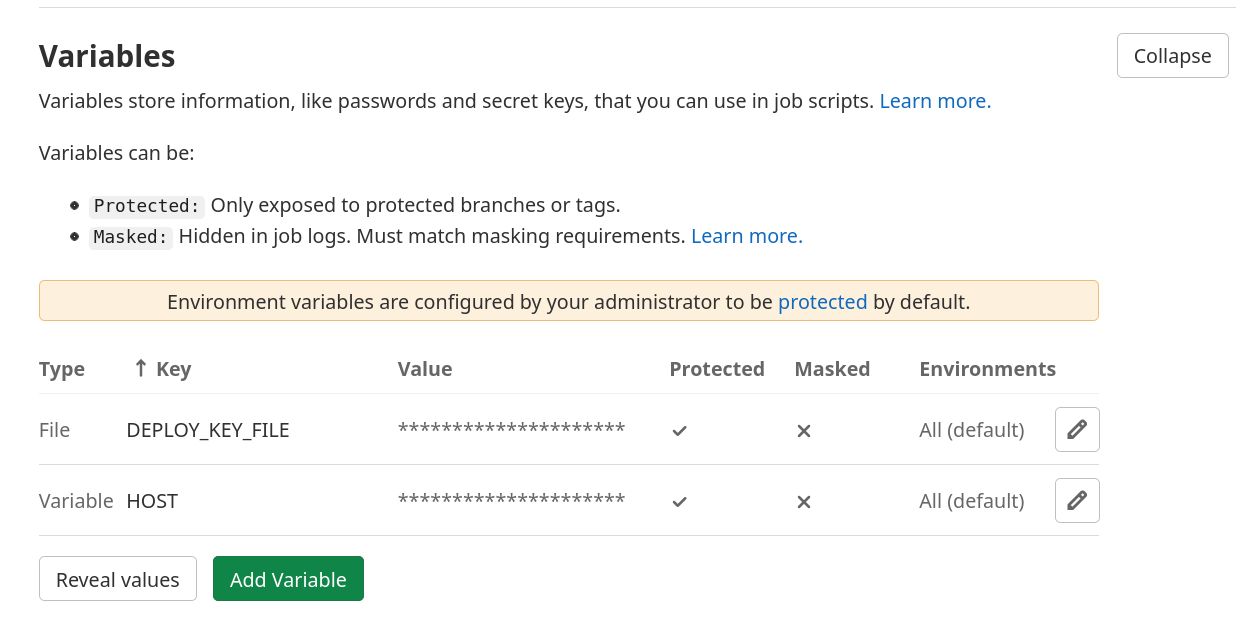
Task: Open Learn more about masking requirements
Action: coord(747,237)
